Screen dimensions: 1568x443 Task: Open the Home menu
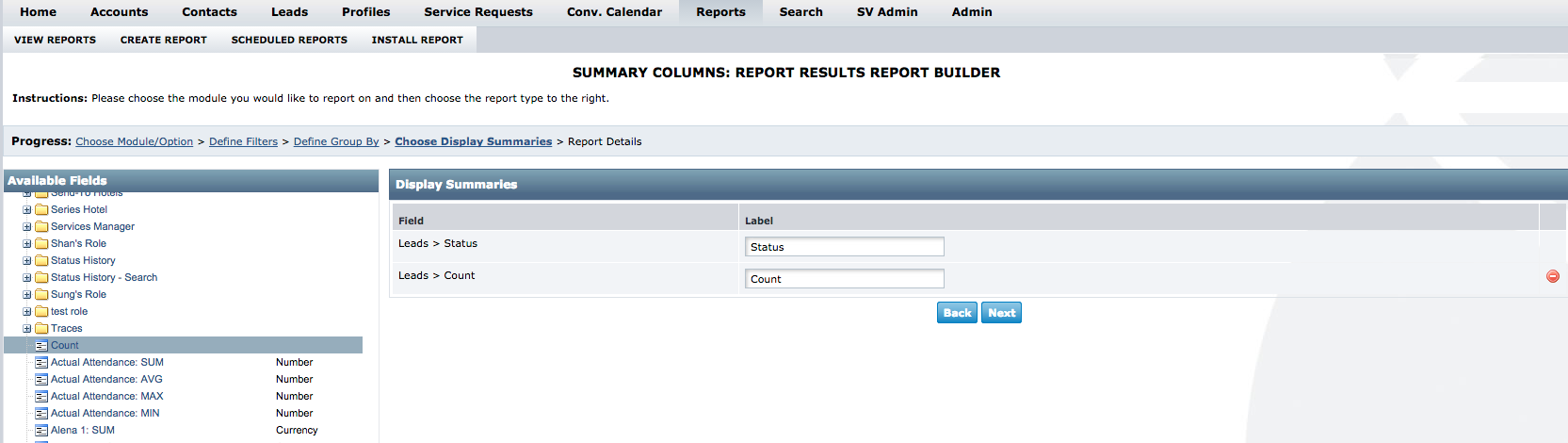pyautogui.click(x=38, y=12)
